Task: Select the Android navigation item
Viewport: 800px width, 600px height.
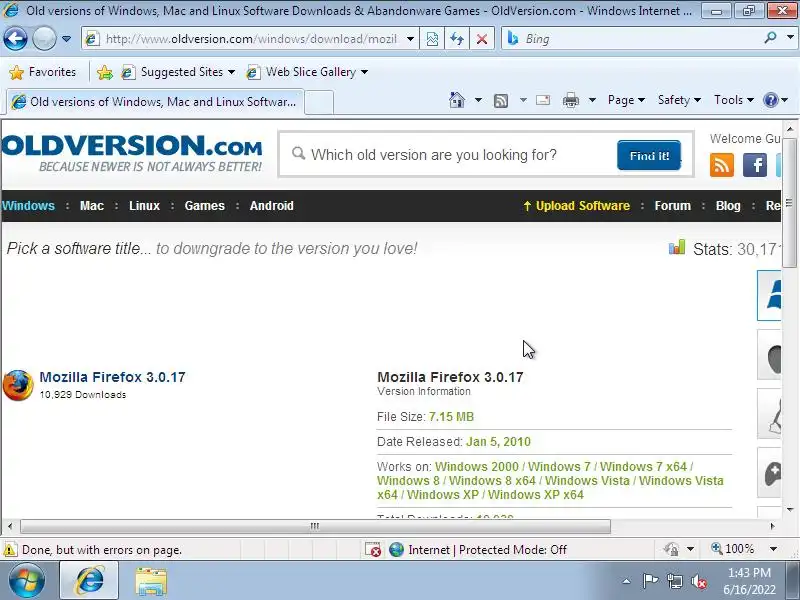Action: tap(271, 206)
